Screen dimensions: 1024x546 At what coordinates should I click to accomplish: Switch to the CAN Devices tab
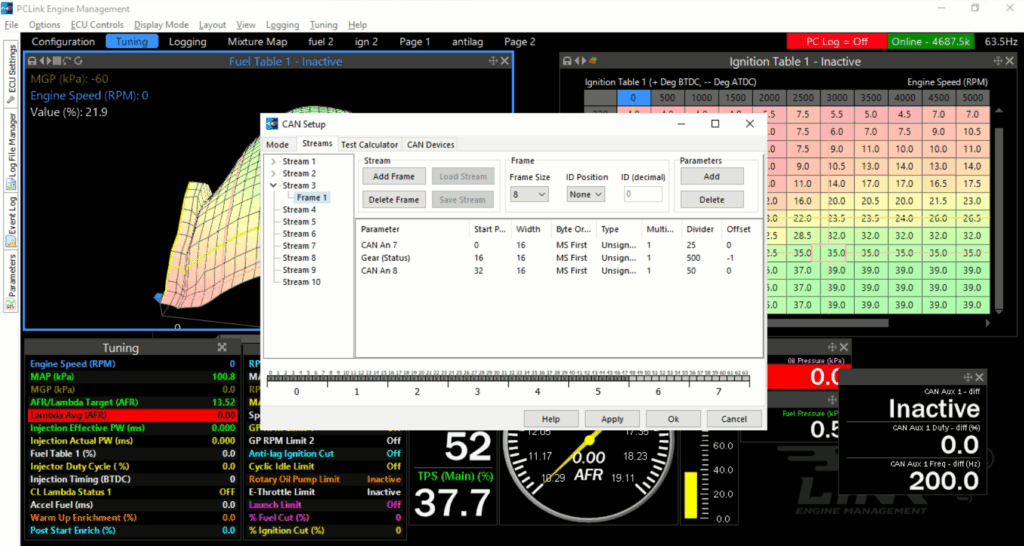point(430,145)
